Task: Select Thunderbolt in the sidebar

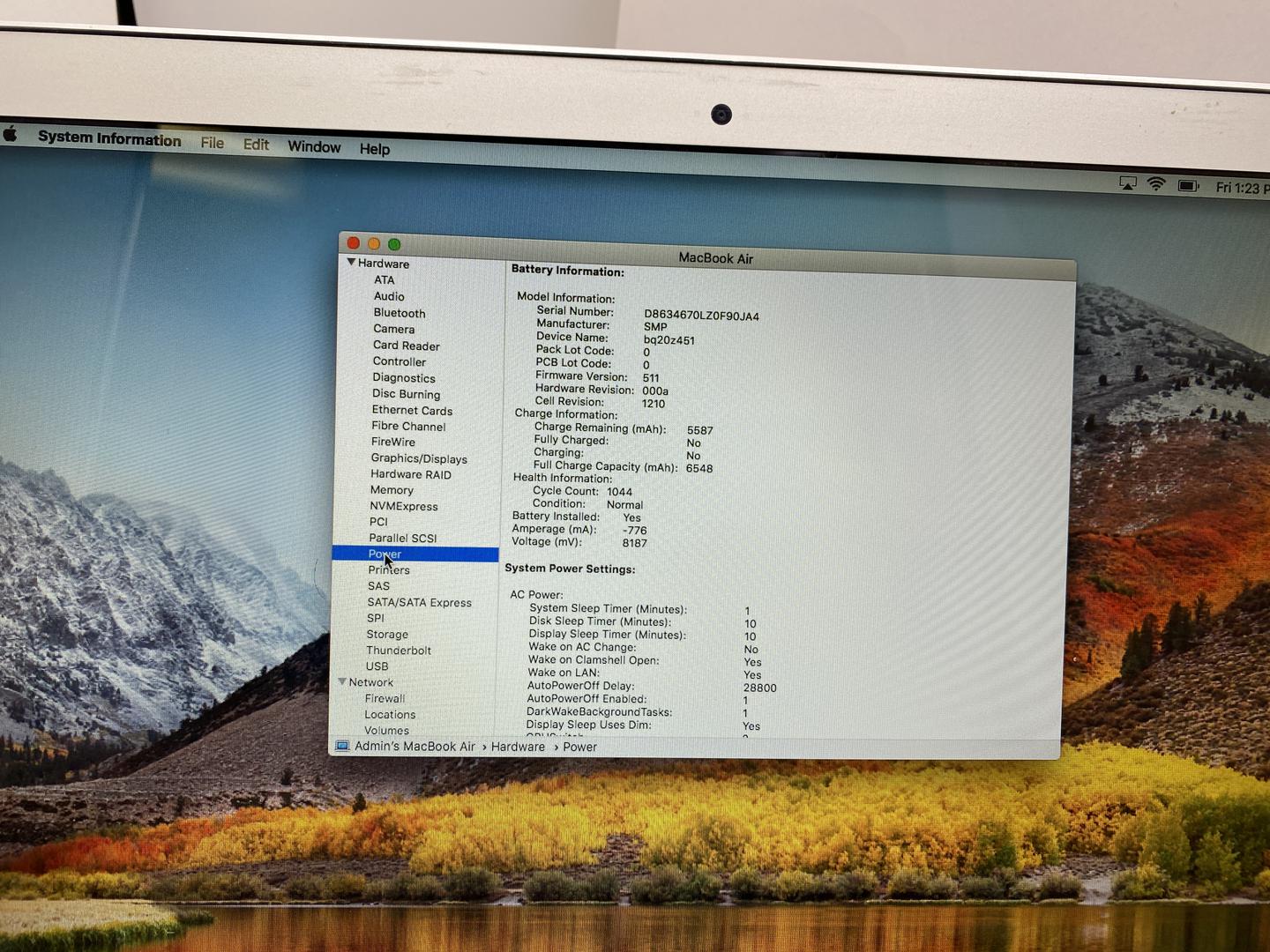Action: tap(399, 651)
